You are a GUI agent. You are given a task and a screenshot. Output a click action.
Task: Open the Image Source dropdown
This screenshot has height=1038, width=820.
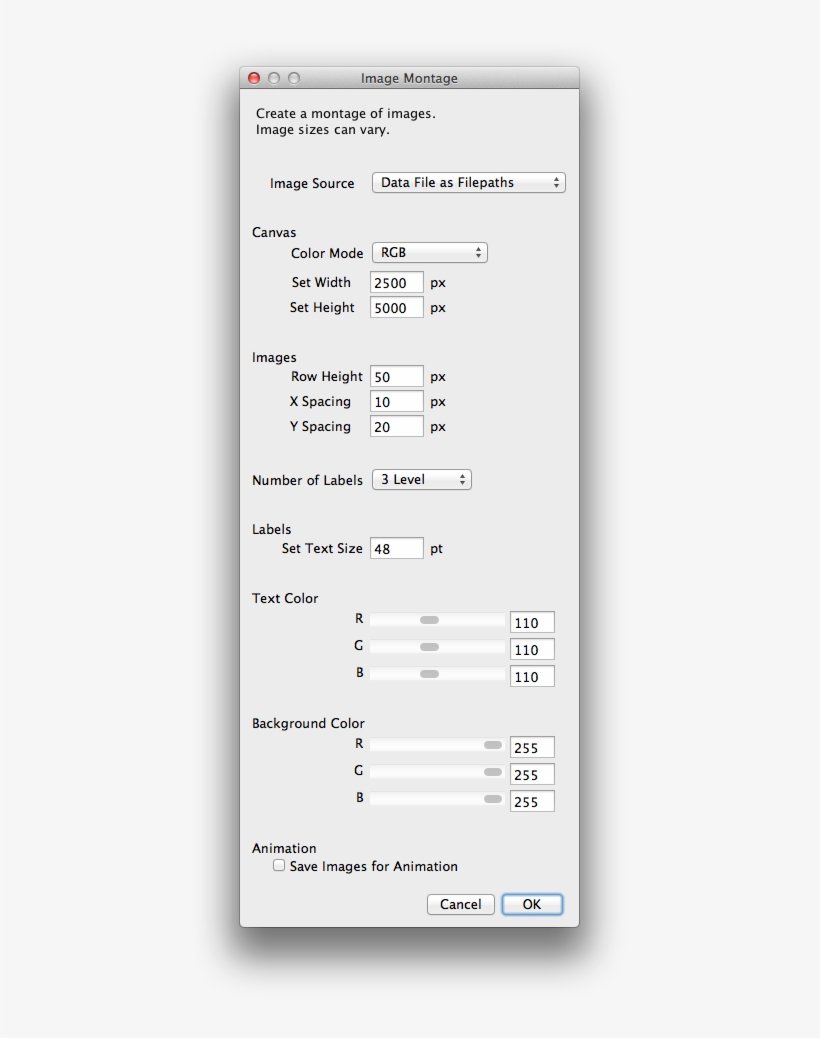[x=469, y=183]
